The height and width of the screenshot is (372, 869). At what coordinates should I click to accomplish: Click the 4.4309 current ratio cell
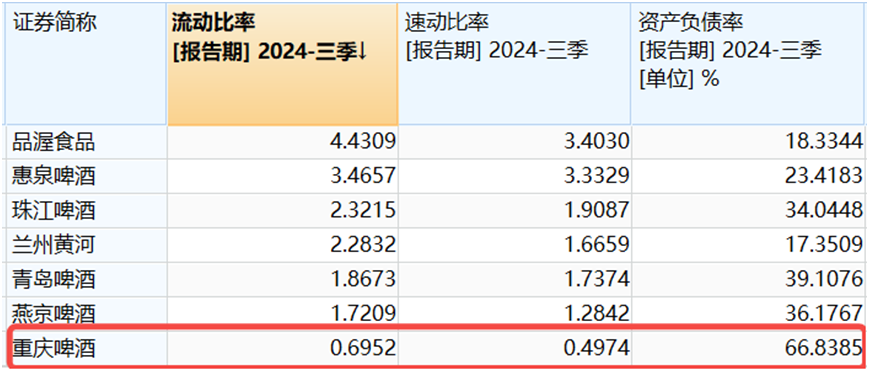[x=282, y=142]
